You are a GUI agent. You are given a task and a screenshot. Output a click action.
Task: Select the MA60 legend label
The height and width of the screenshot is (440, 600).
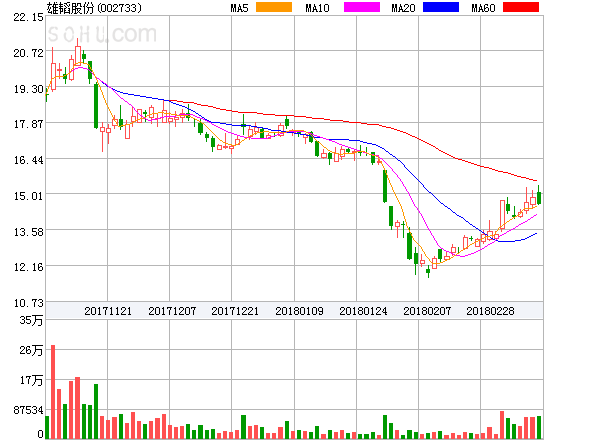pyautogui.click(x=483, y=8)
